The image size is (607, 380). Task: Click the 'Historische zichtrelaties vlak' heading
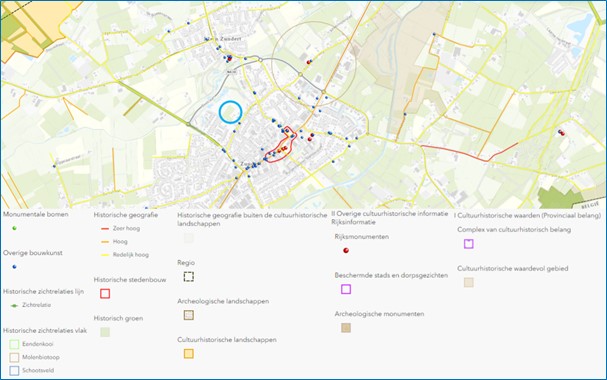coord(45,330)
